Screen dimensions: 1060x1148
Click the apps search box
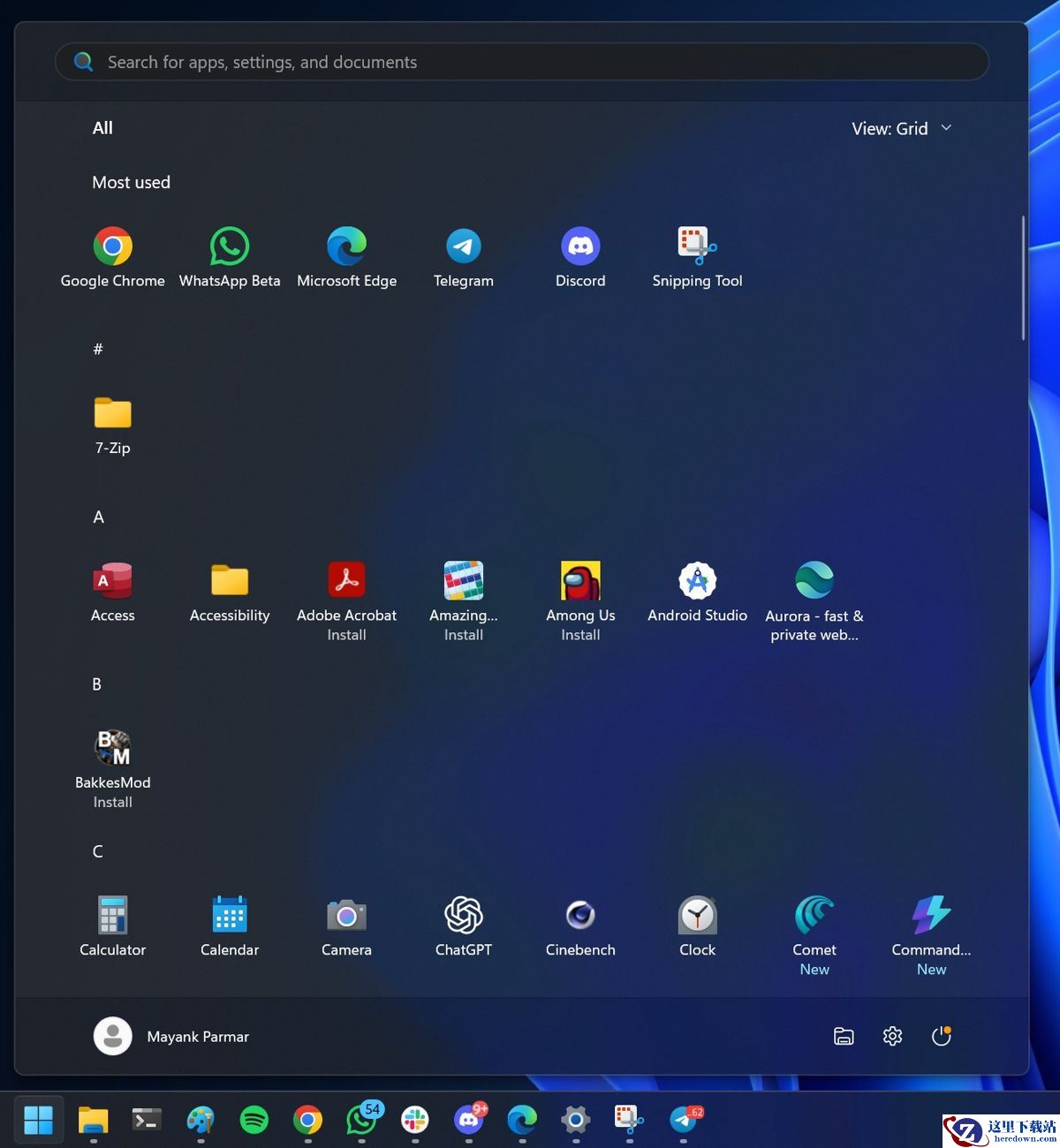(x=521, y=63)
